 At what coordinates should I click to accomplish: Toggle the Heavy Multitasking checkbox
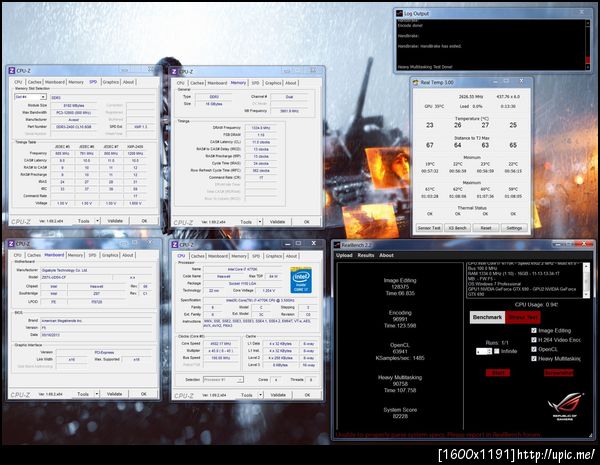(x=534, y=359)
